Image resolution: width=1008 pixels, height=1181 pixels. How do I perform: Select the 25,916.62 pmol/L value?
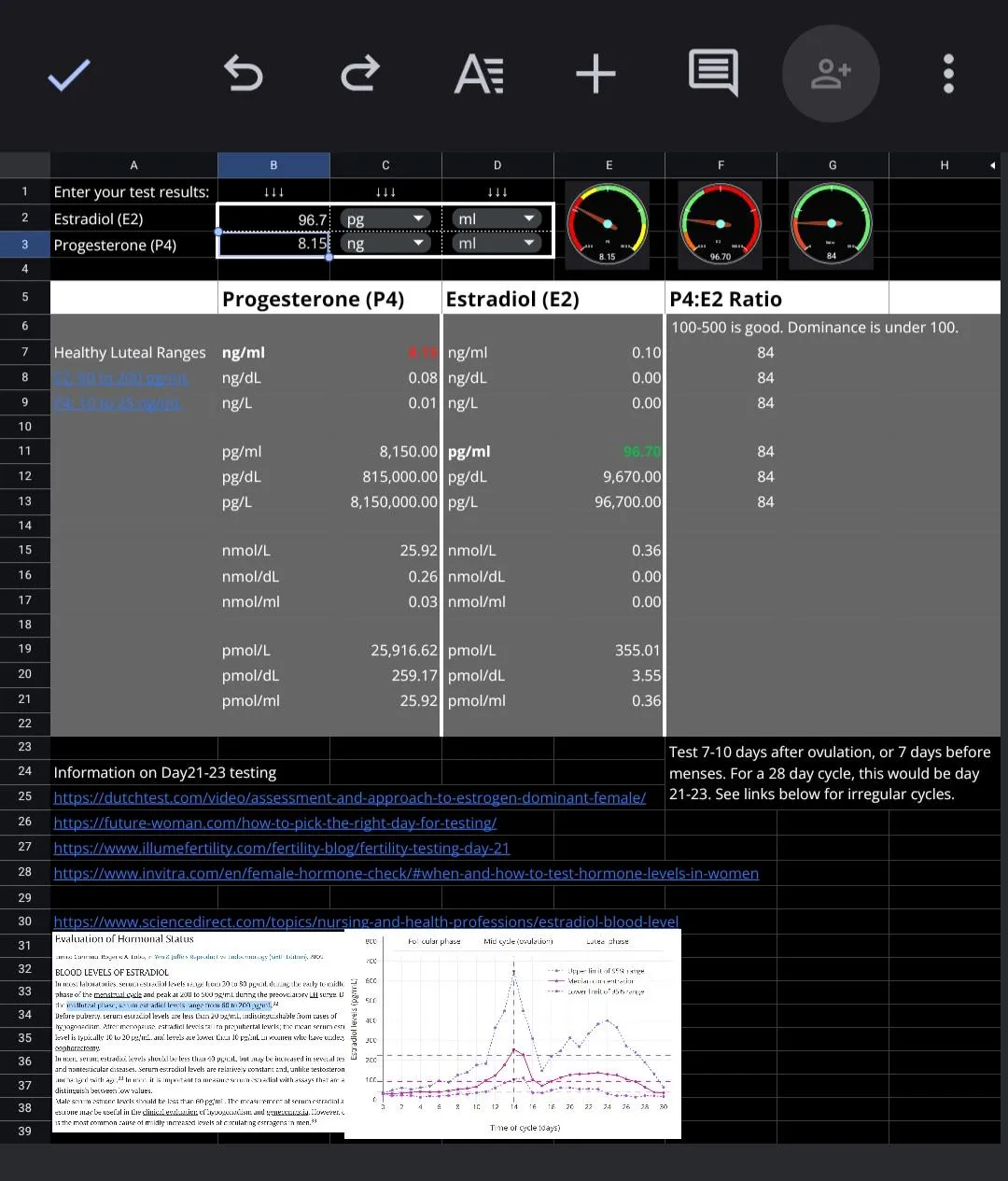tap(385, 650)
